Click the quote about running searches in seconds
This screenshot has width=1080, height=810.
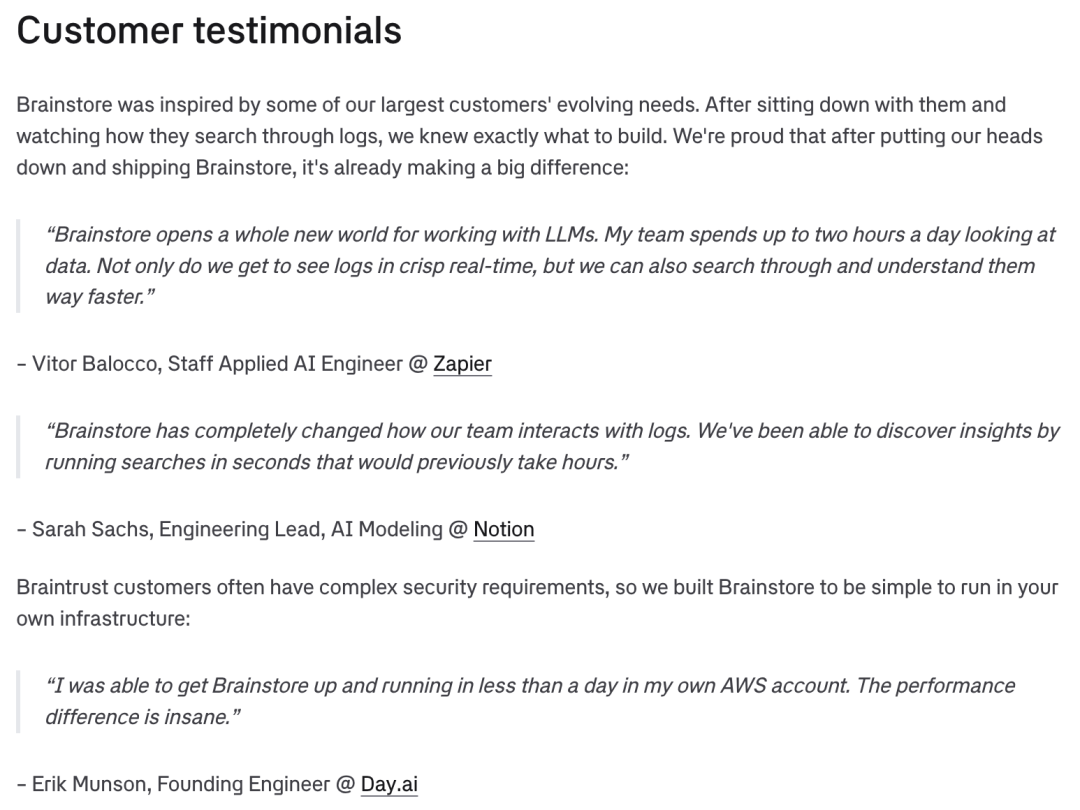(x=551, y=447)
